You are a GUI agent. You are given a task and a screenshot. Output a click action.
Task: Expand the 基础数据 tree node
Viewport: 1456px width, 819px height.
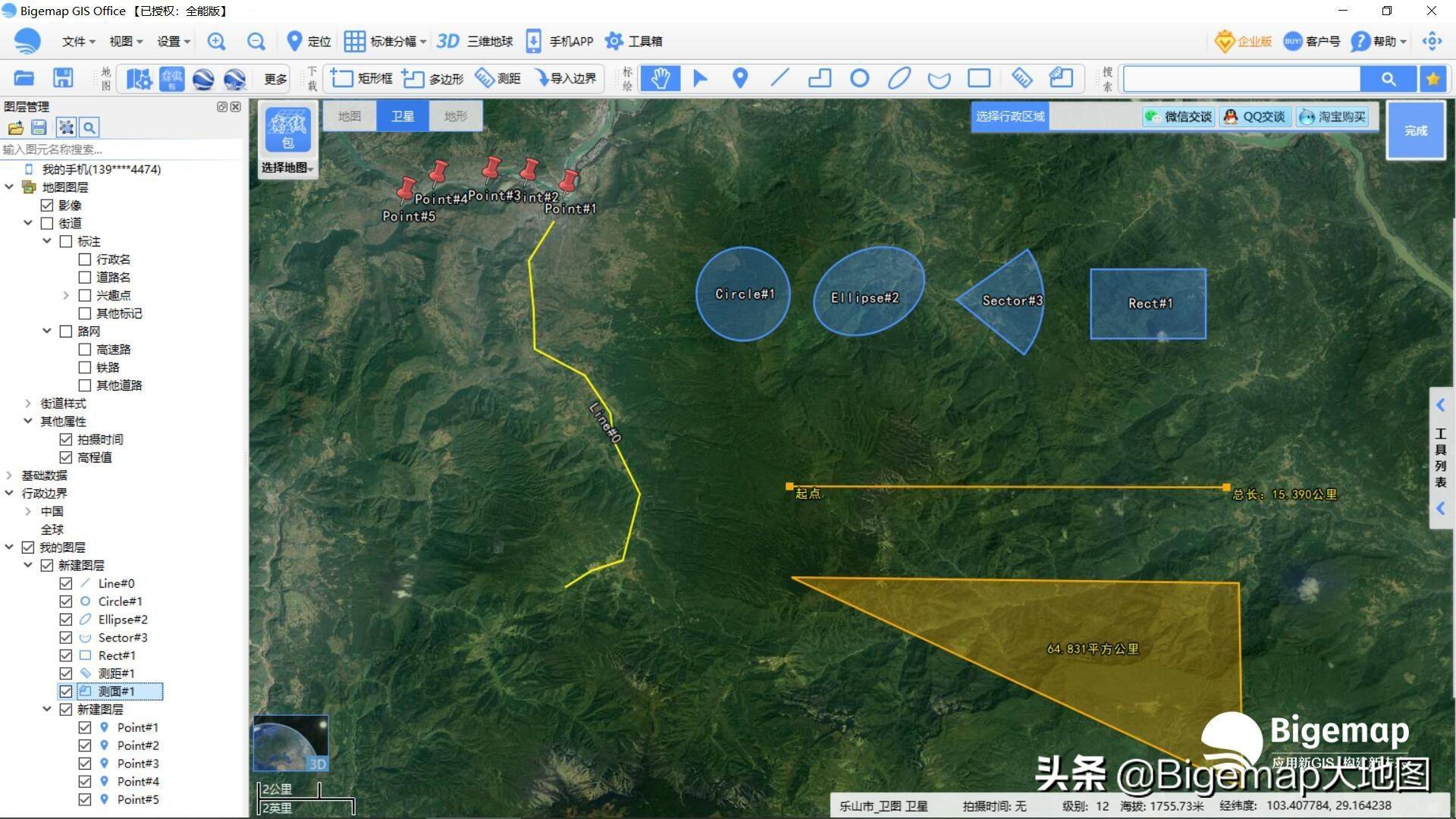pos(9,475)
